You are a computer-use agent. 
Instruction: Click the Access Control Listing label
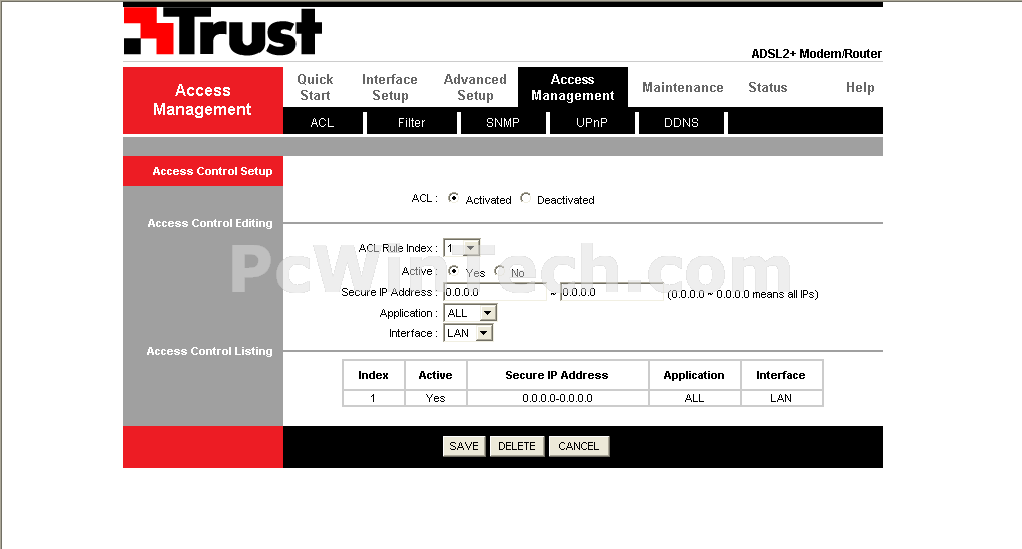click(209, 351)
